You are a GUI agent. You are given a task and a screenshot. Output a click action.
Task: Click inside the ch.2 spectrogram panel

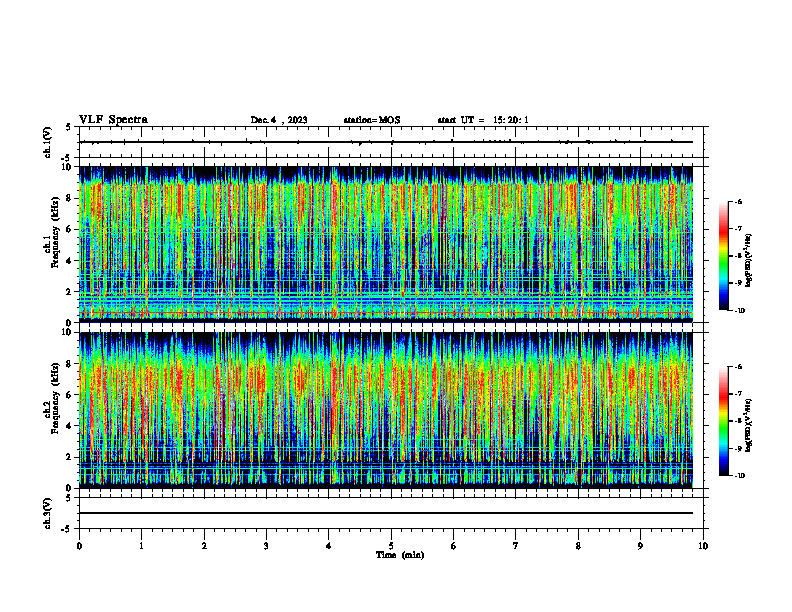tap(386, 410)
